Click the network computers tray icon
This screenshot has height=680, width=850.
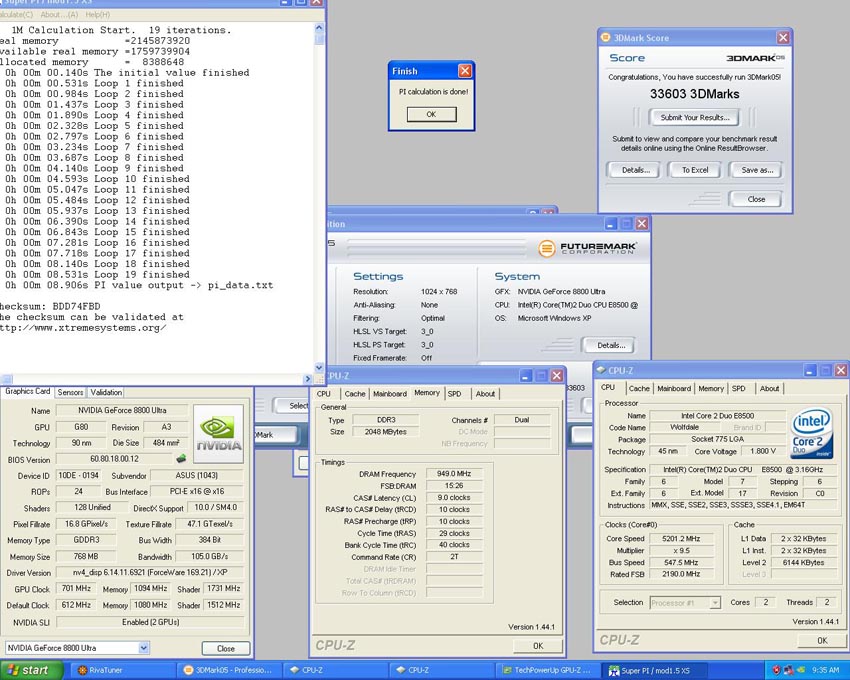pos(788,670)
